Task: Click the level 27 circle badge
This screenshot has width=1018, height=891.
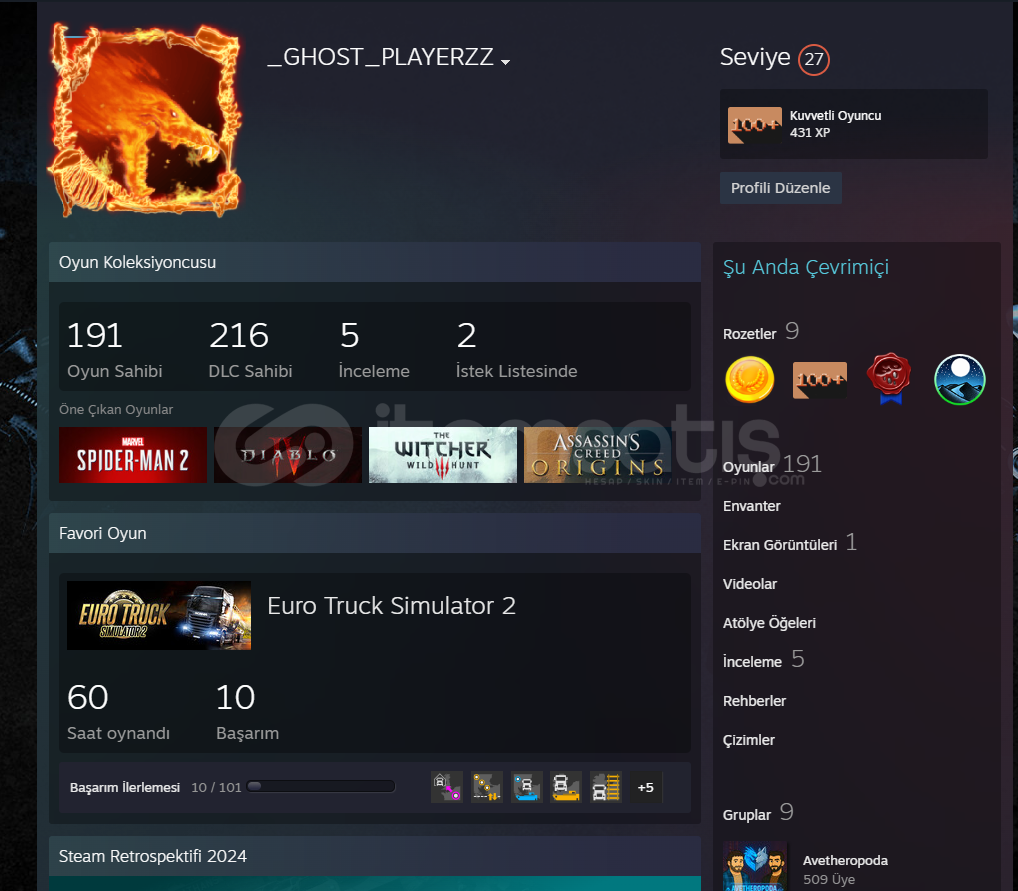Action: click(813, 60)
